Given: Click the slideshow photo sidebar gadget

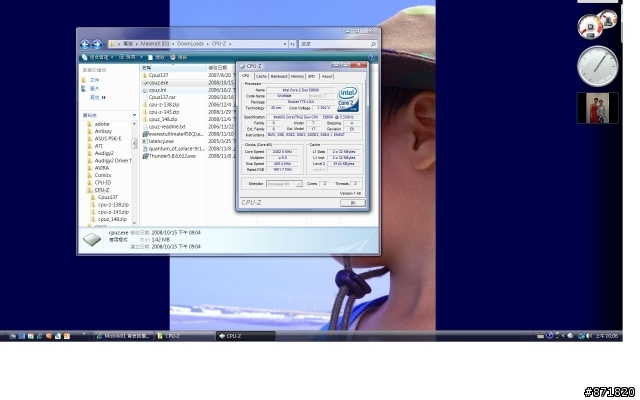Looking at the screenshot, I should tap(598, 108).
